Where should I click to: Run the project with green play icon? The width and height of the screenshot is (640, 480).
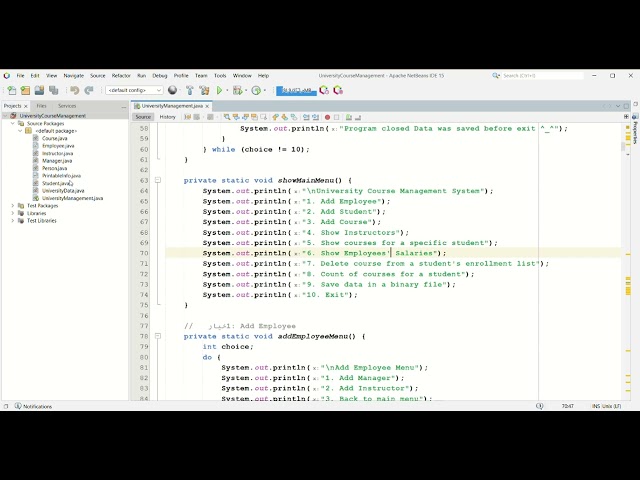[219, 90]
